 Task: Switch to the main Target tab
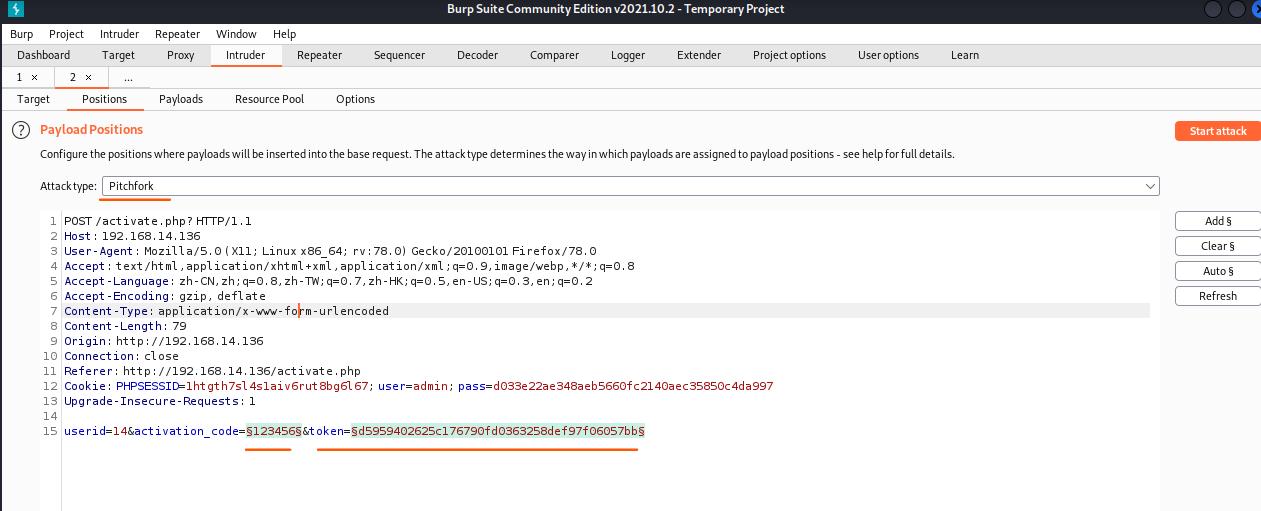click(x=118, y=55)
